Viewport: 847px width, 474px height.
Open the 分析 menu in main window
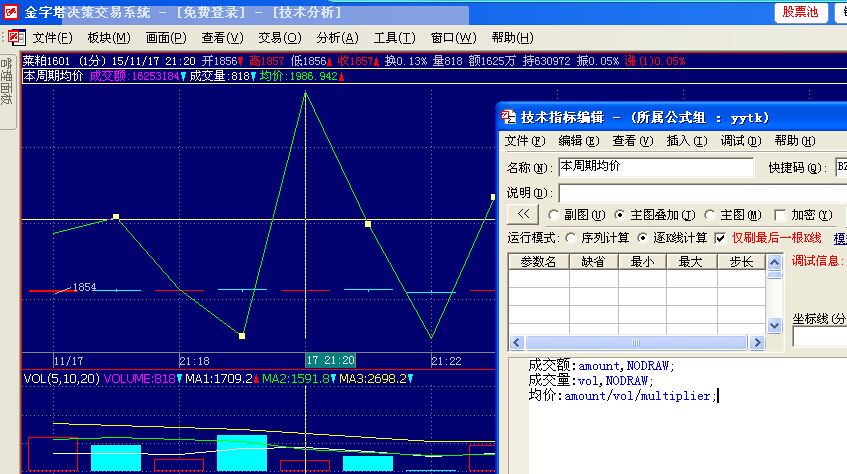(336, 38)
